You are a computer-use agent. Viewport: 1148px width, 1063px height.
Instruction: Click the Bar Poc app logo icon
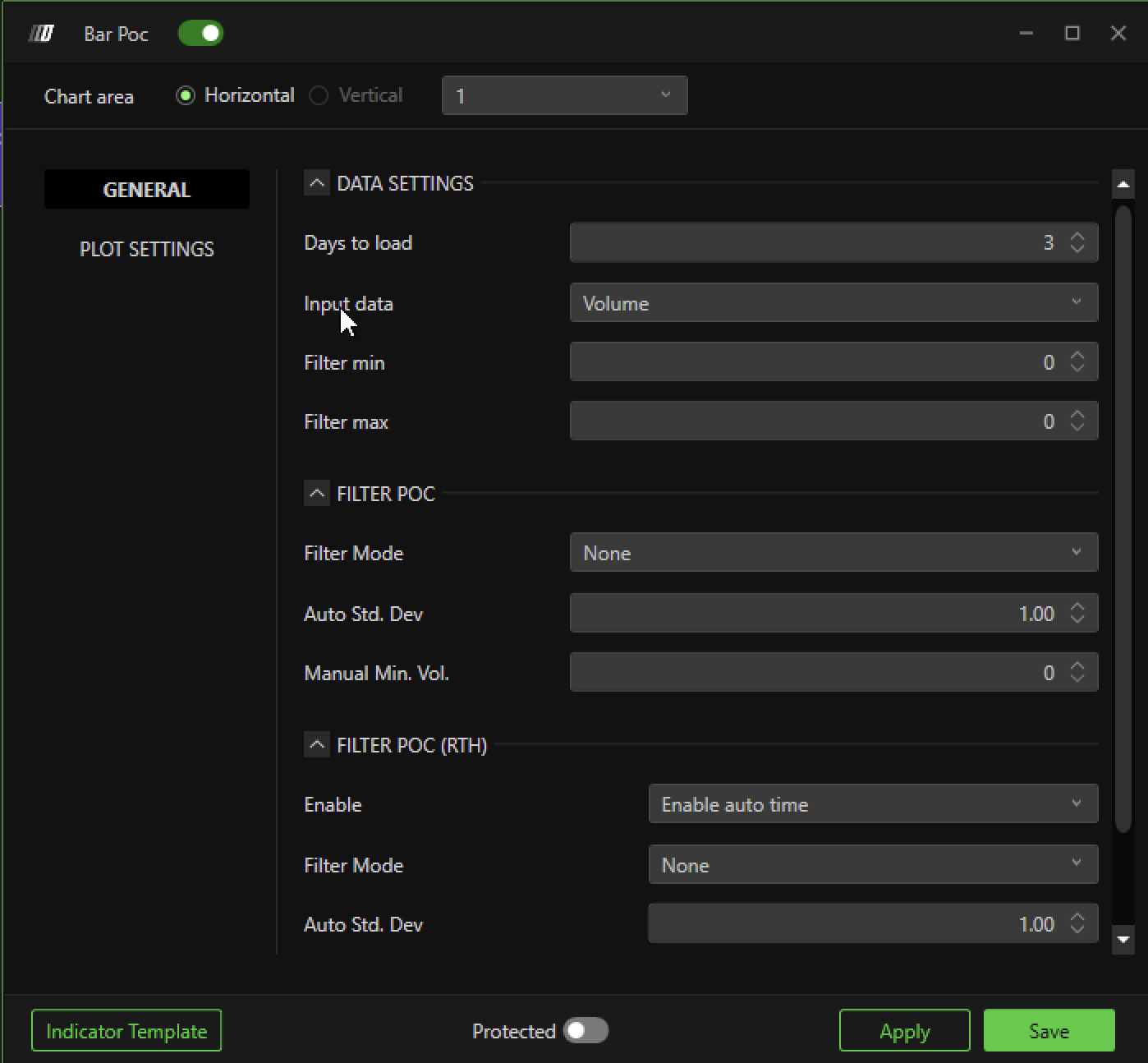41,34
